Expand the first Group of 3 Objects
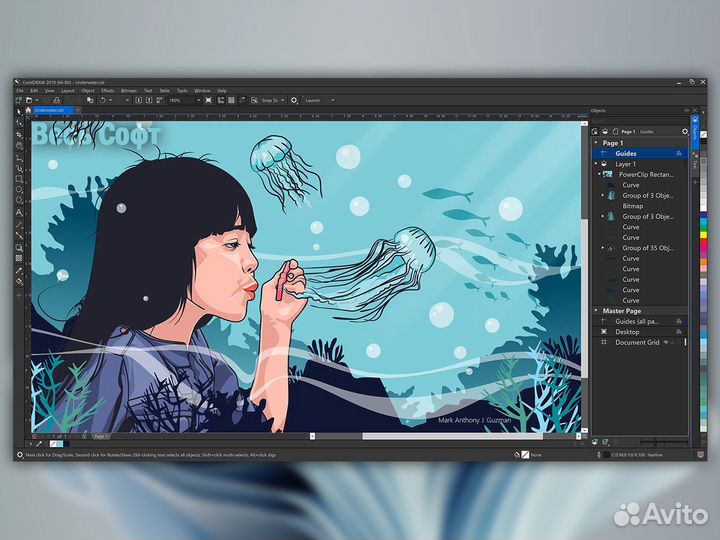 click(603, 195)
